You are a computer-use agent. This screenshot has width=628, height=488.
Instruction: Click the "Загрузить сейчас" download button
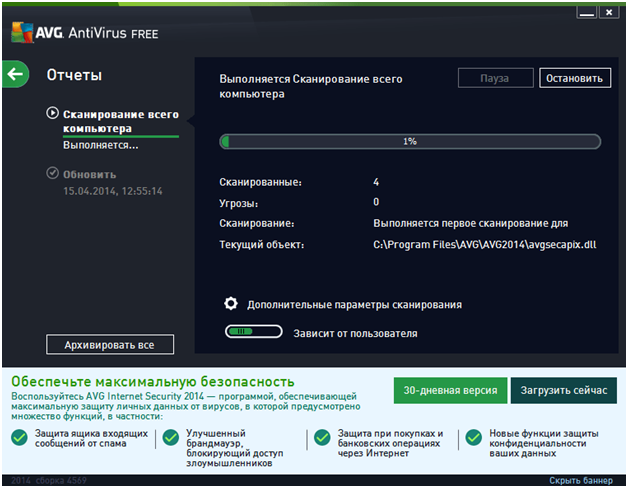point(563,390)
